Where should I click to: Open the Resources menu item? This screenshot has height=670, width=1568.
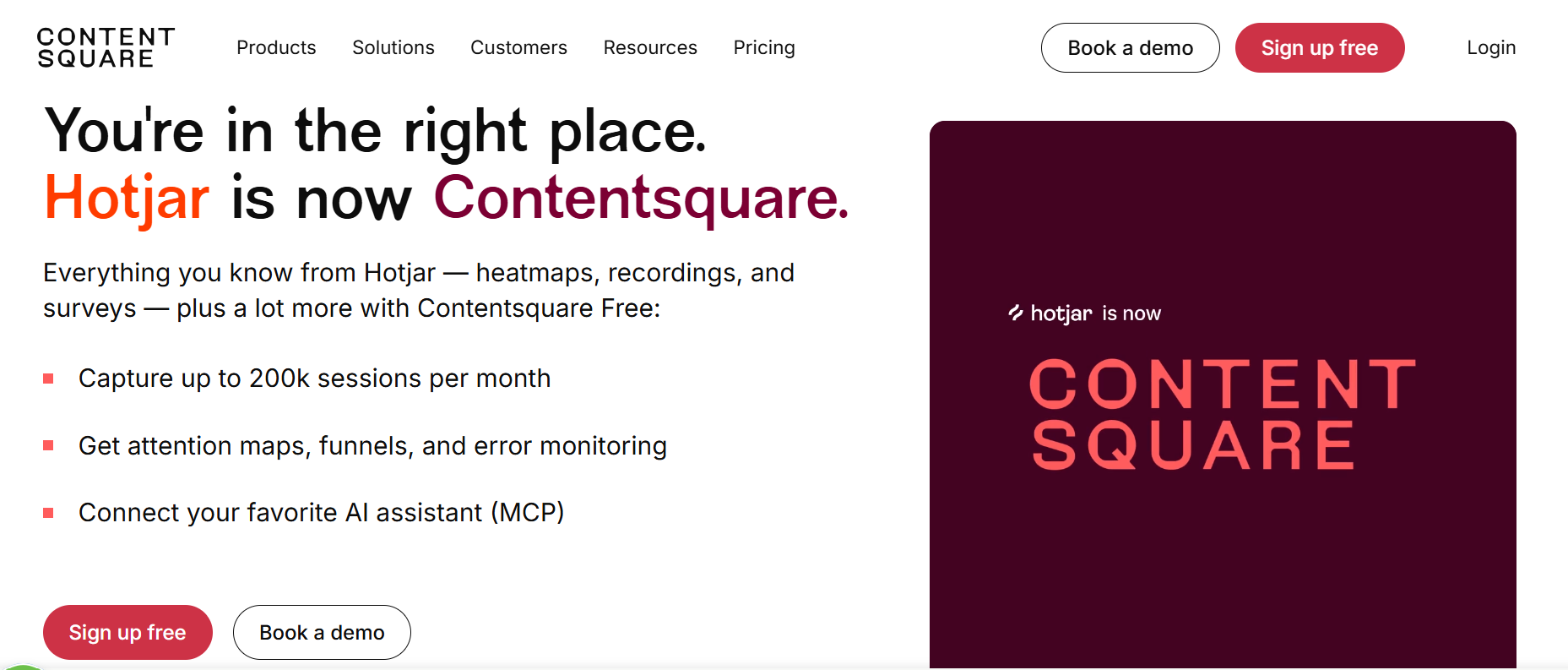tap(650, 47)
